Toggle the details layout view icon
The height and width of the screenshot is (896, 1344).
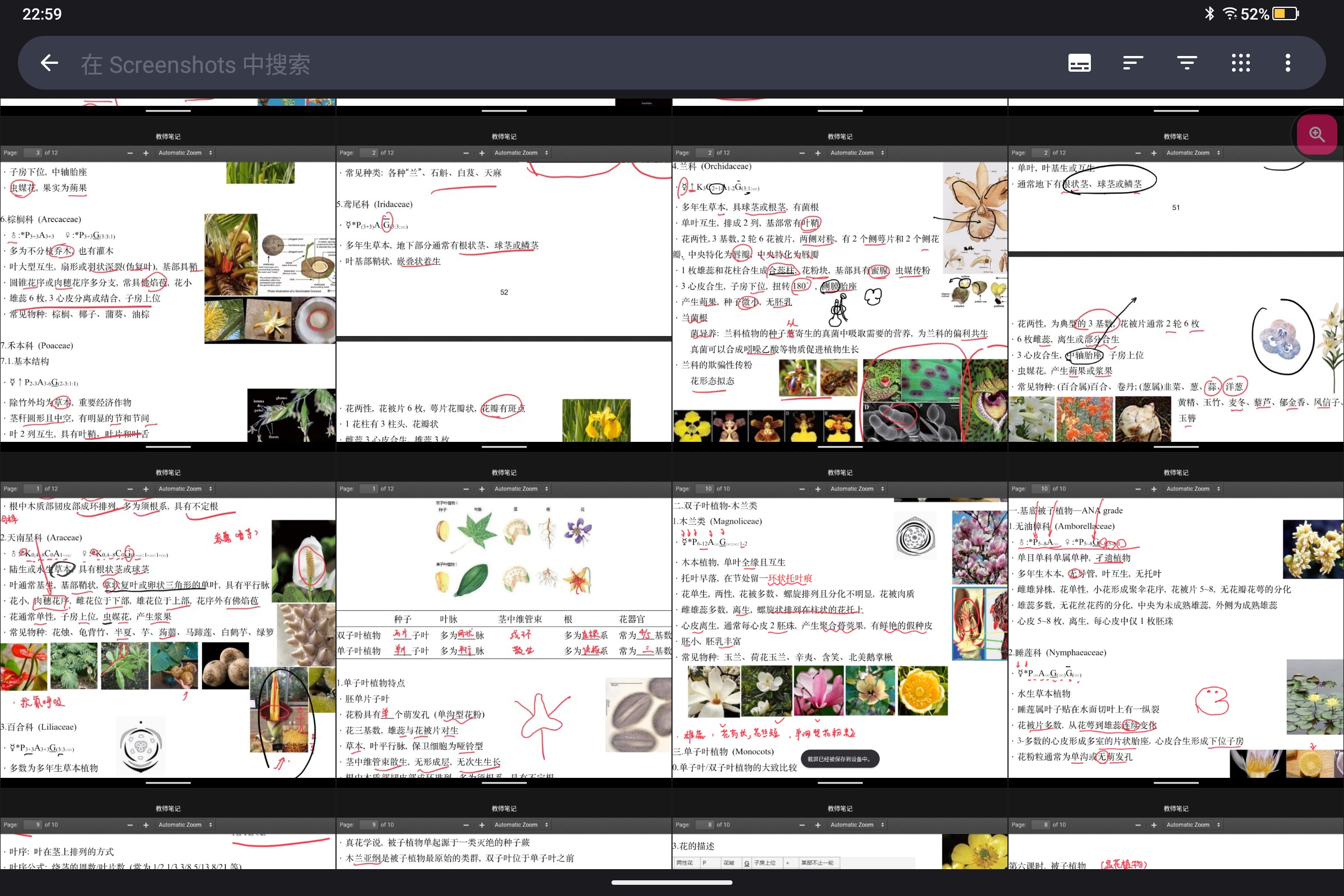pos(1080,63)
